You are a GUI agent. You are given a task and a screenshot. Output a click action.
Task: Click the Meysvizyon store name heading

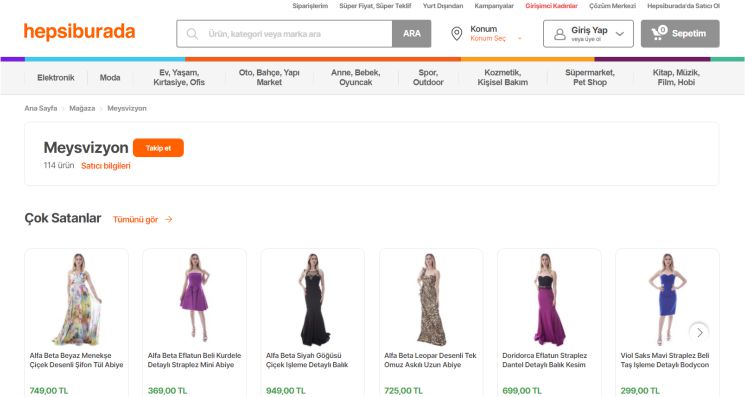coord(86,148)
